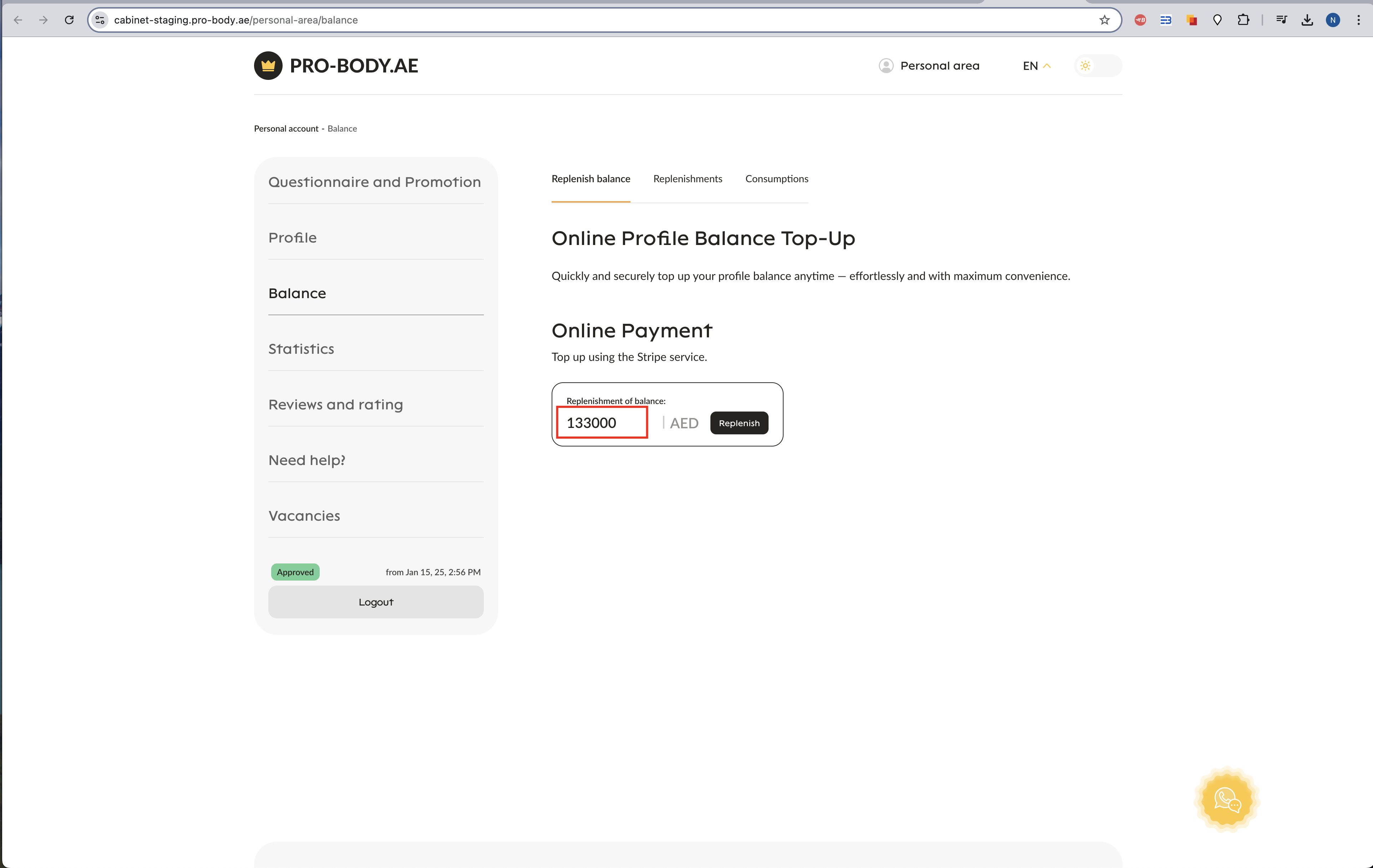1373x868 pixels.
Task: Click the Personal area user avatar icon
Action: click(886, 66)
